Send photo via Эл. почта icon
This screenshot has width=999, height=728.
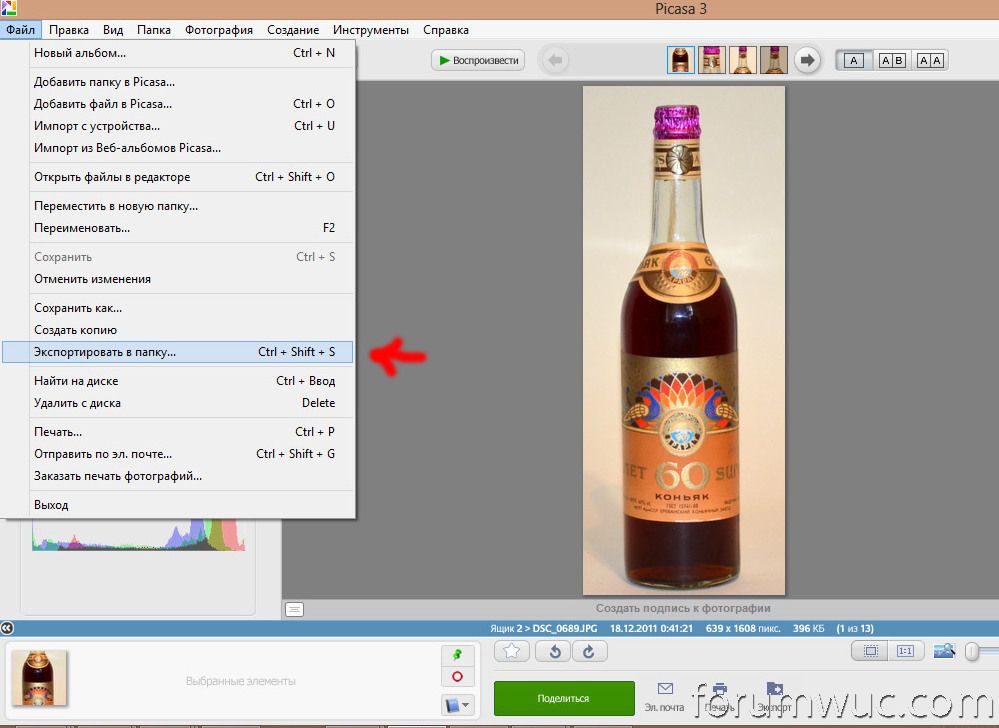[x=665, y=696]
